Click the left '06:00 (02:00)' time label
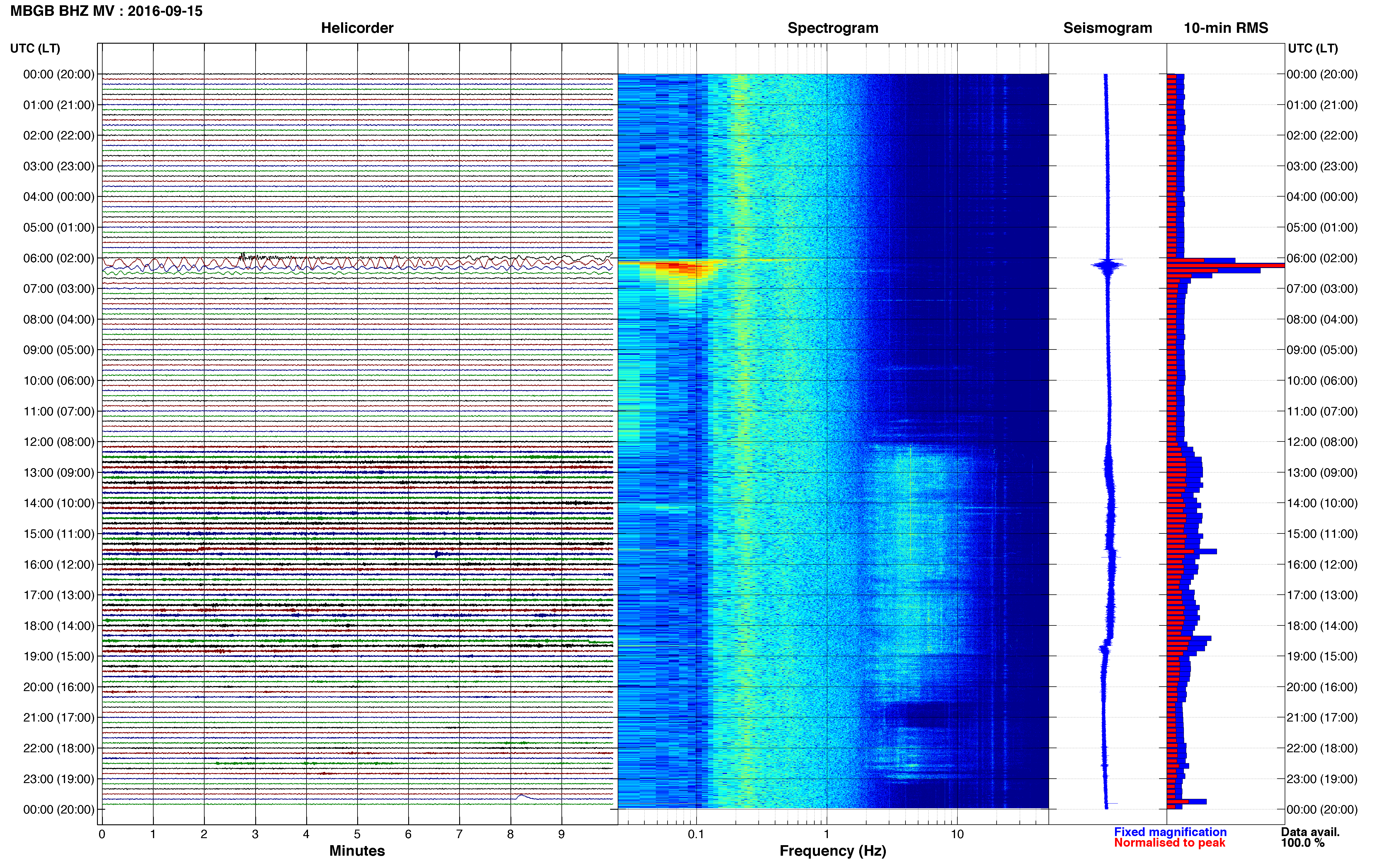The image size is (1389, 868). [x=59, y=258]
